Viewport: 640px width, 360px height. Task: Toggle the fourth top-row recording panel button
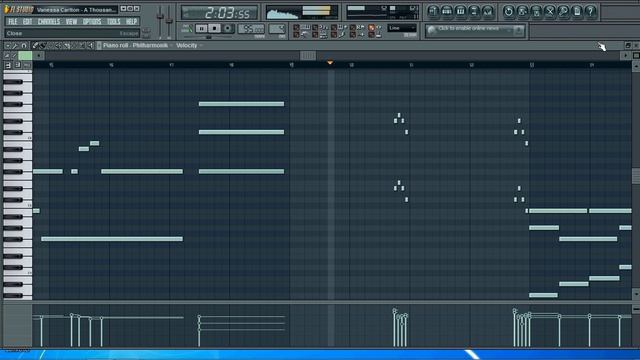click(x=353, y=27)
